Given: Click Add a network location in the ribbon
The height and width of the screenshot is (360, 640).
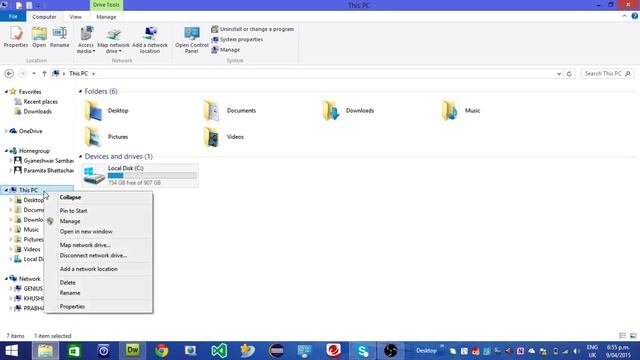Looking at the screenshot, I should (150, 40).
